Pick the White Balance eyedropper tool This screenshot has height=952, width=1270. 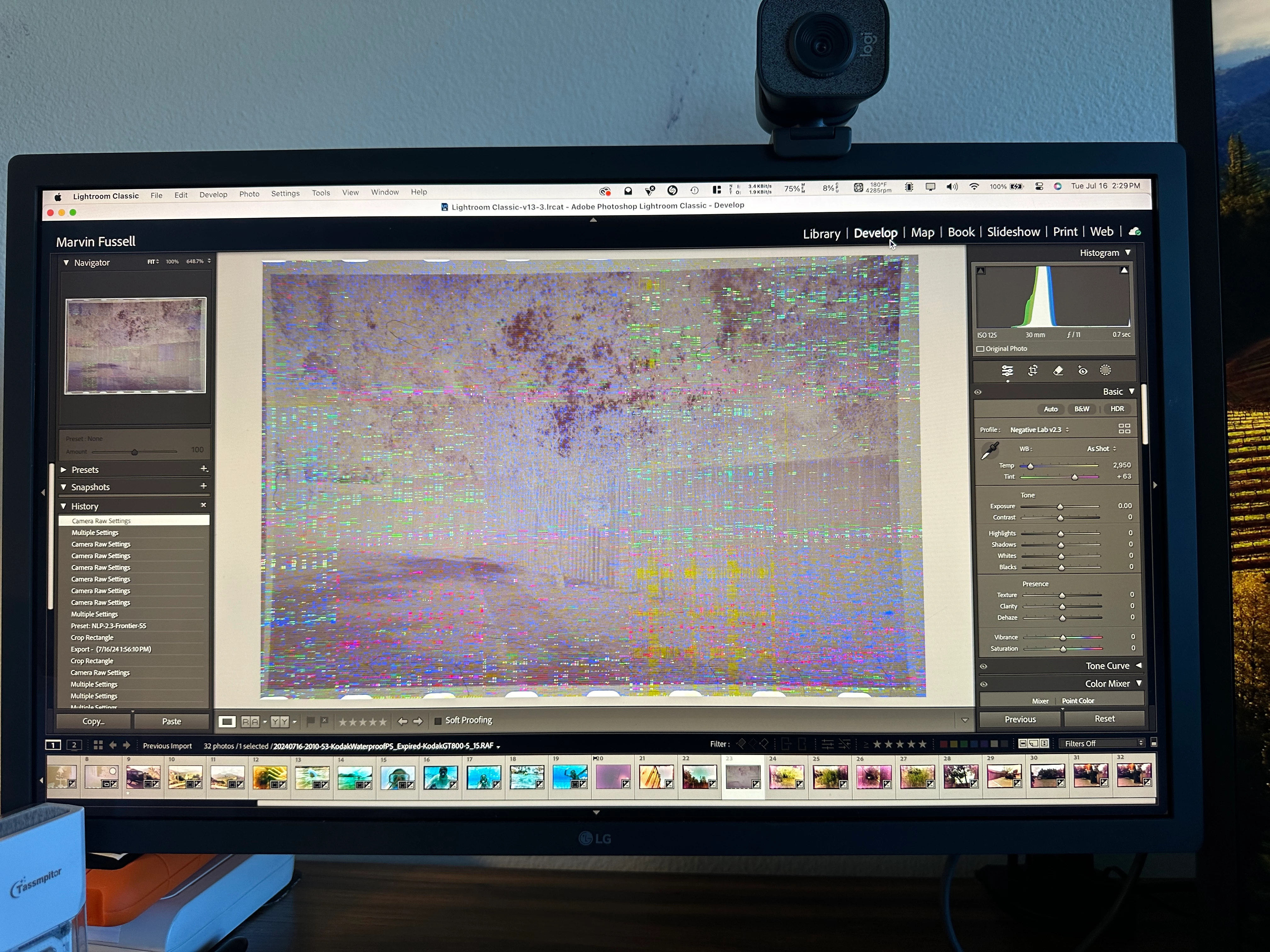990,451
